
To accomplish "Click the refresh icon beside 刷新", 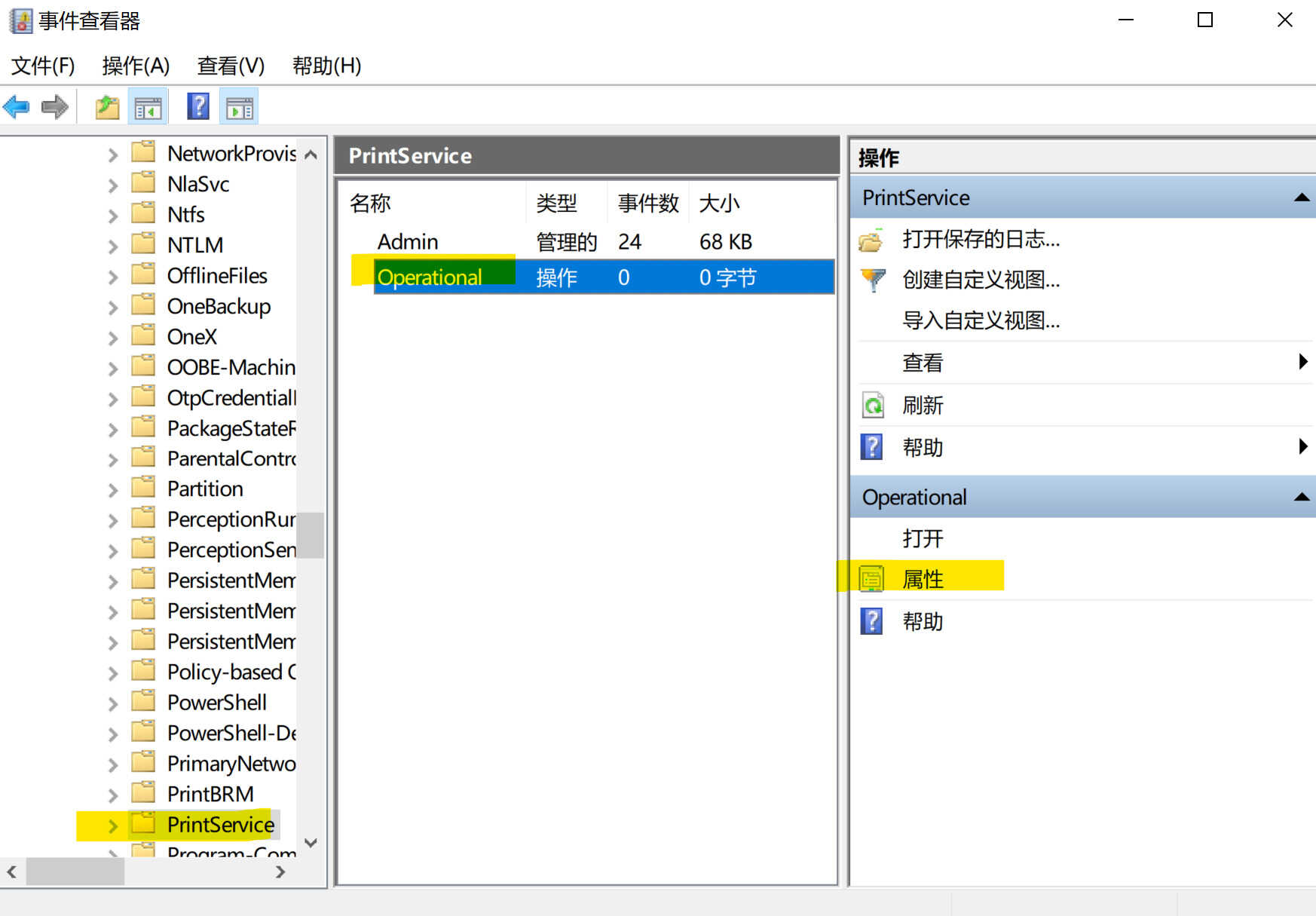I will (873, 406).
